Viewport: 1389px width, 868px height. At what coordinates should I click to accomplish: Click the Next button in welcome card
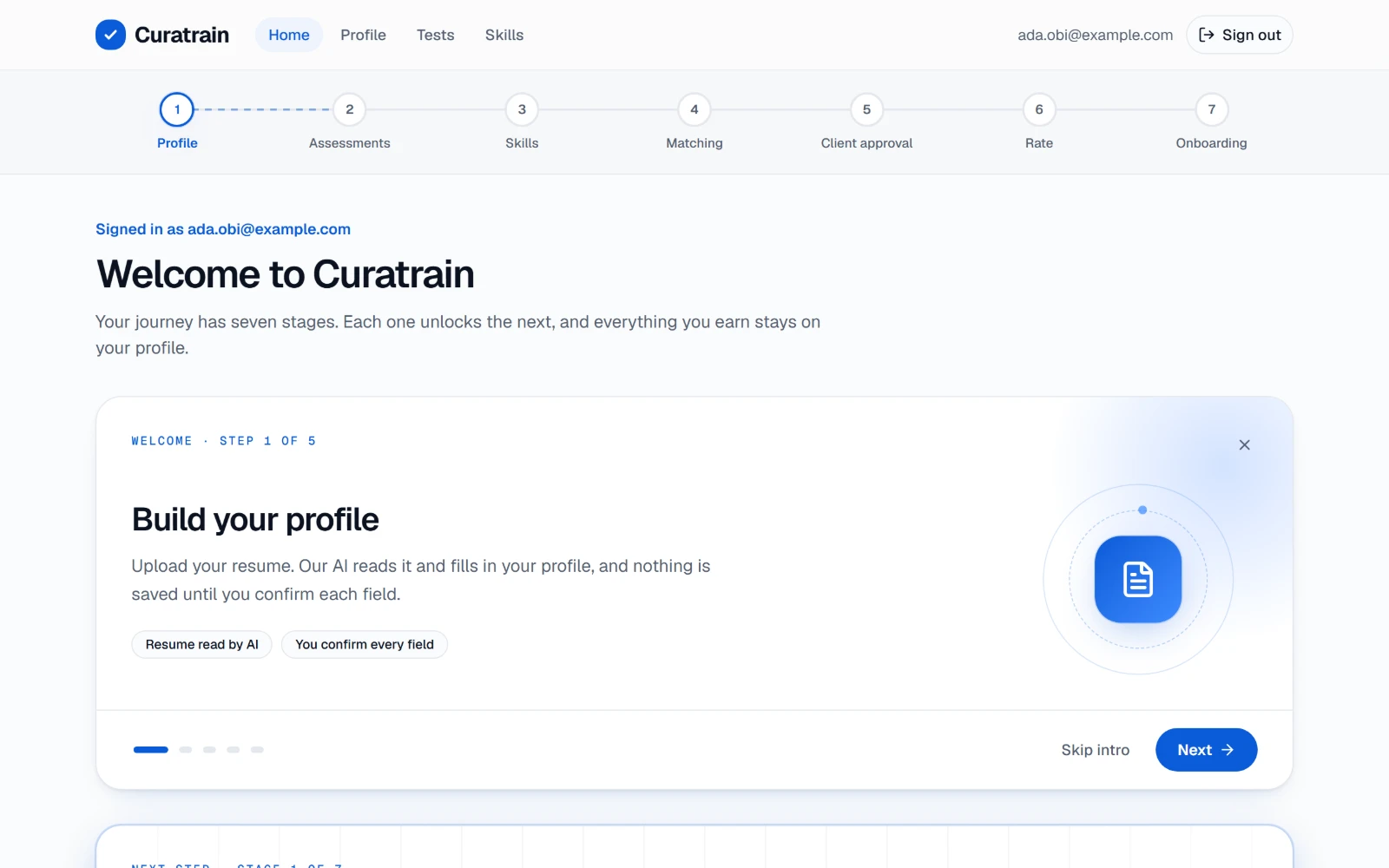point(1206,750)
